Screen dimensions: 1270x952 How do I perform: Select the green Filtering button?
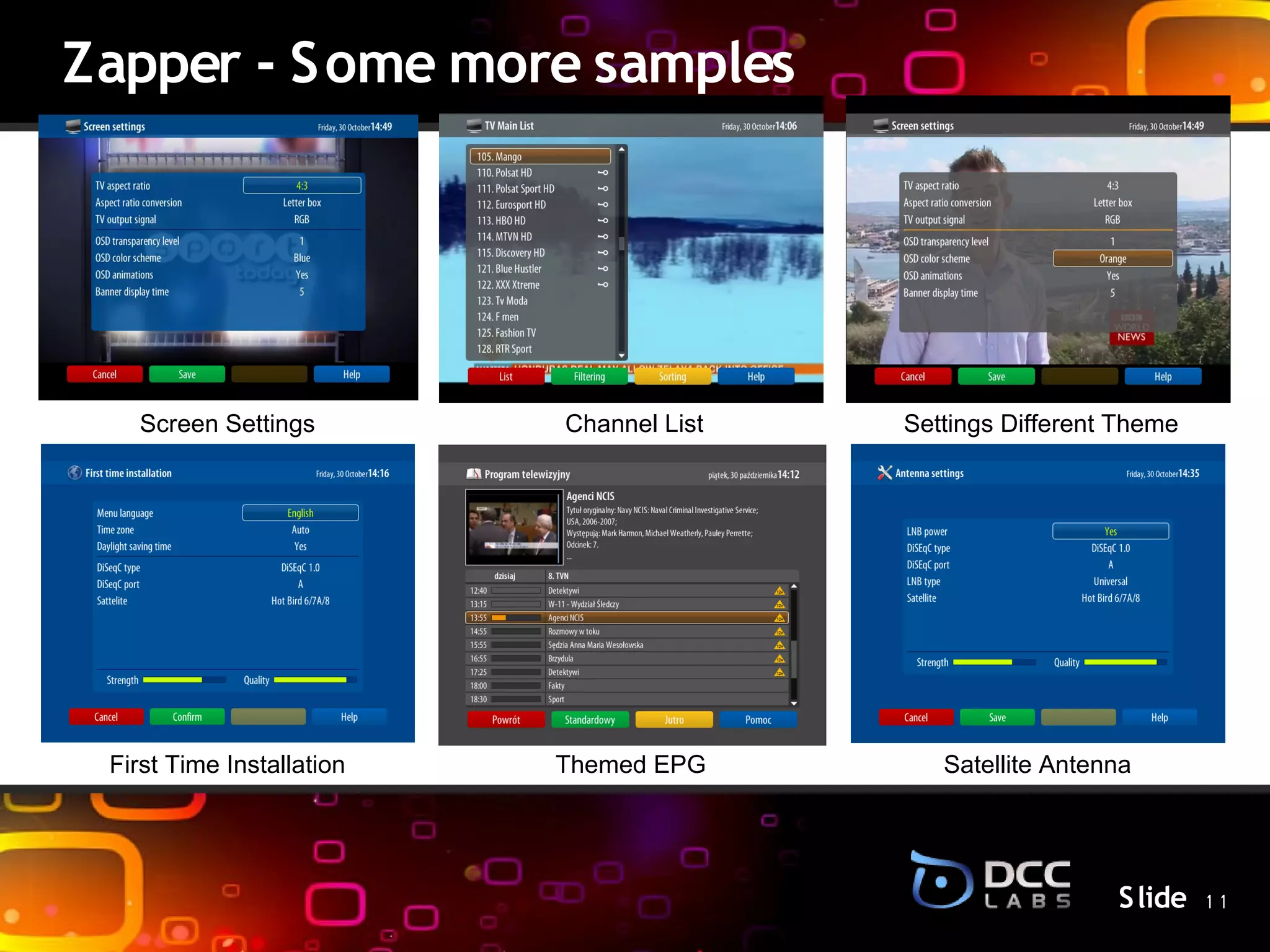click(589, 377)
